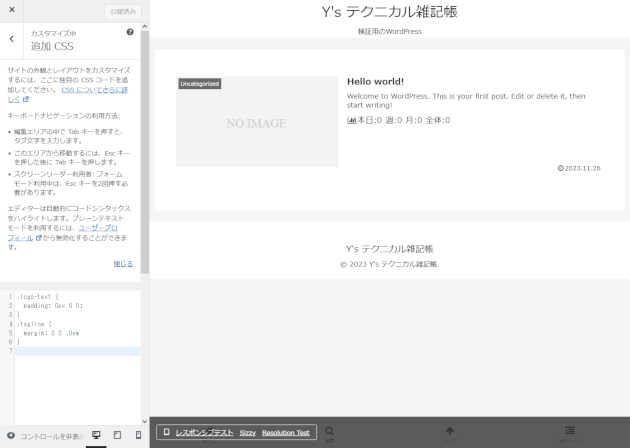Collapse help text with 閉じる link
Screen dimensions: 630x448
122,263
